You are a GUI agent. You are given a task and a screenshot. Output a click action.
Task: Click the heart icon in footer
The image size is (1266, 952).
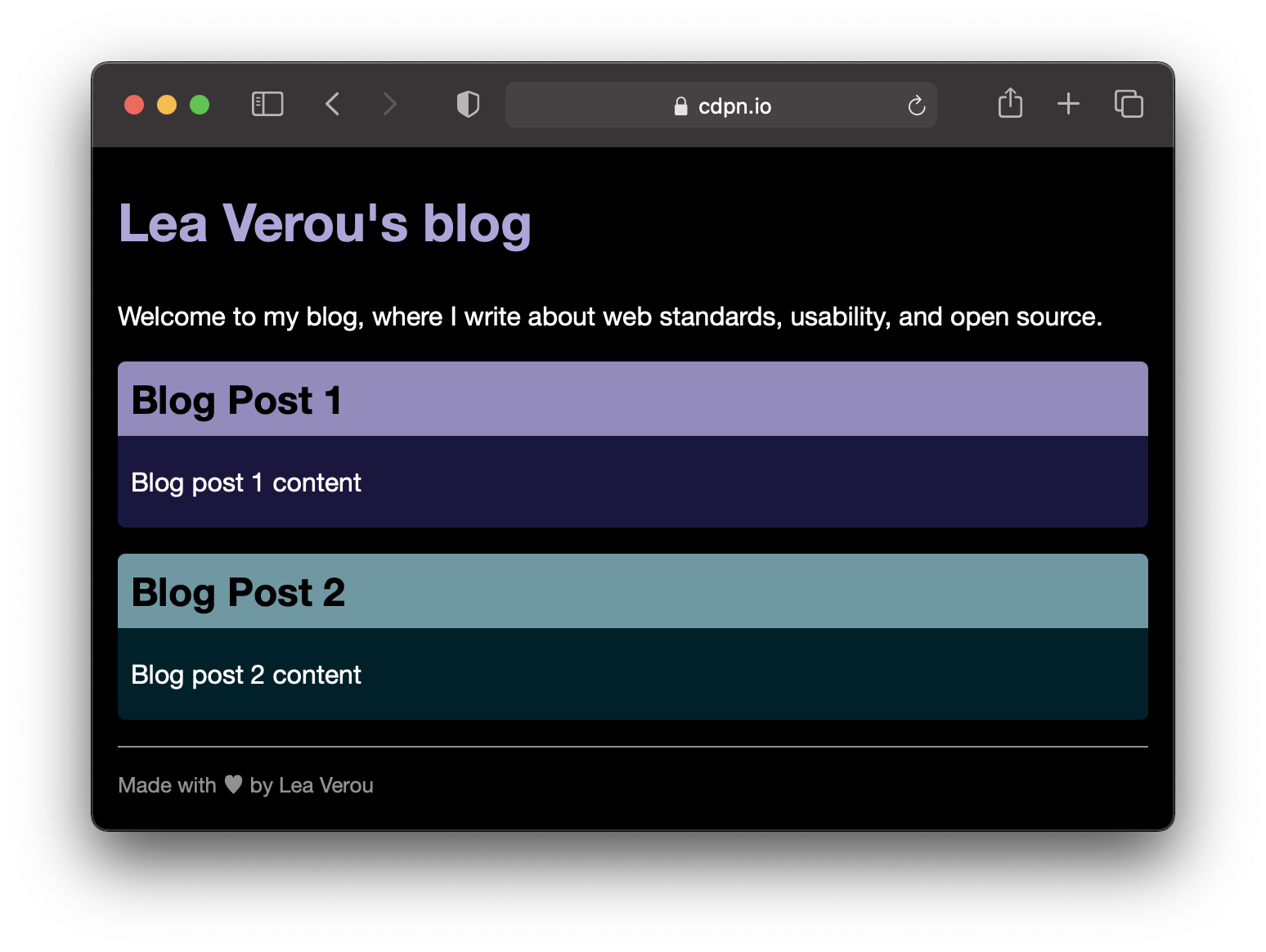[x=233, y=784]
